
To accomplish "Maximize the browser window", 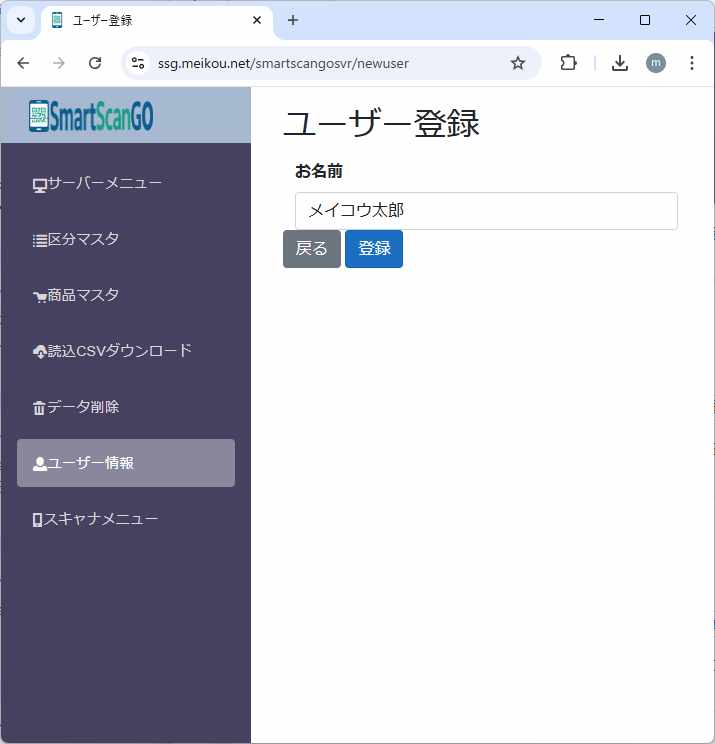I will click(x=645, y=20).
